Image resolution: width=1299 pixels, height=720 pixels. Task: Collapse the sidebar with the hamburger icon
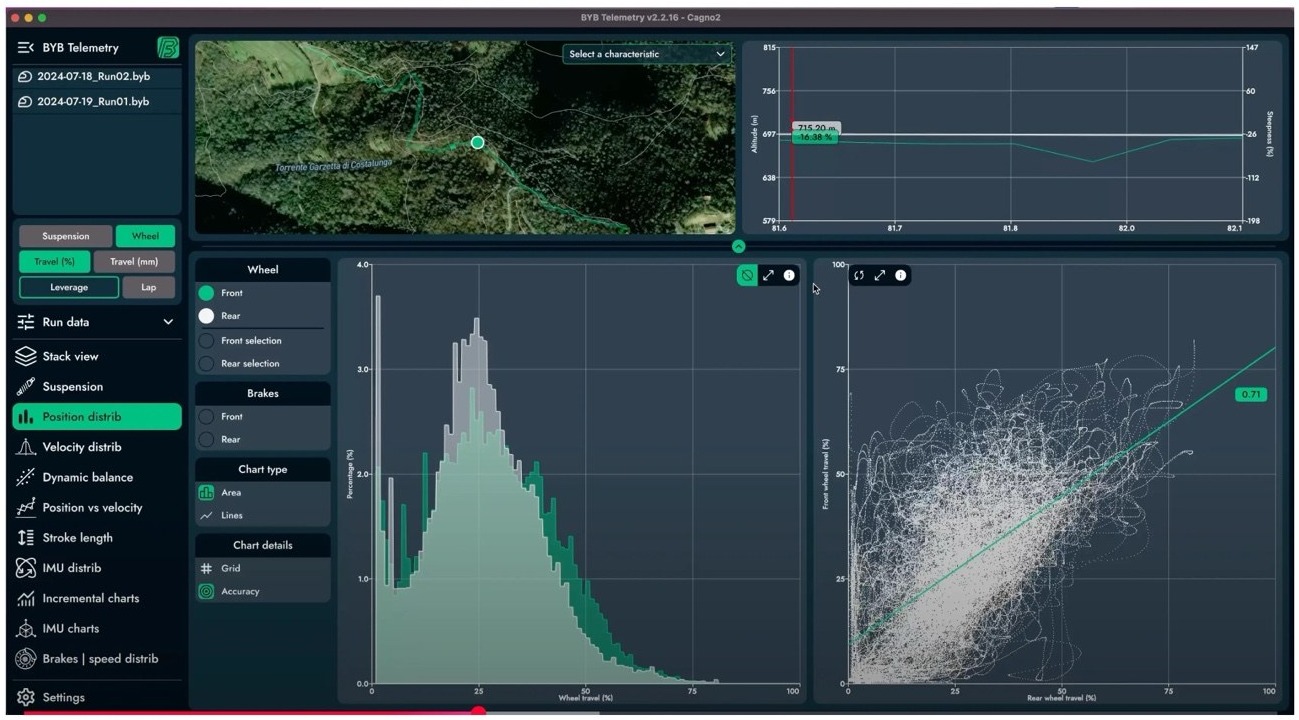pos(26,47)
